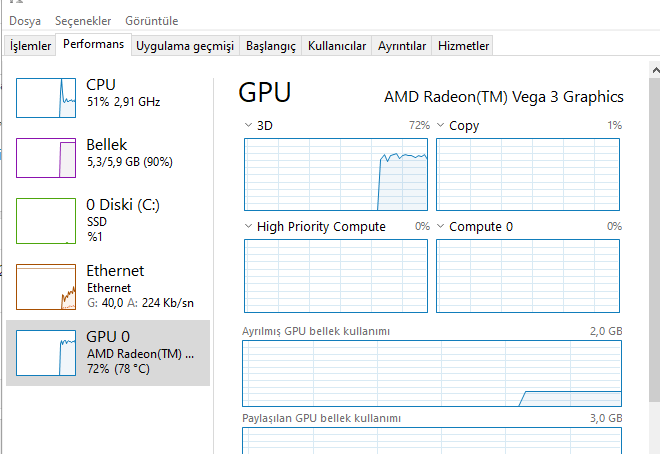Open the Seçenekler menu
The image size is (660, 454).
(83, 21)
